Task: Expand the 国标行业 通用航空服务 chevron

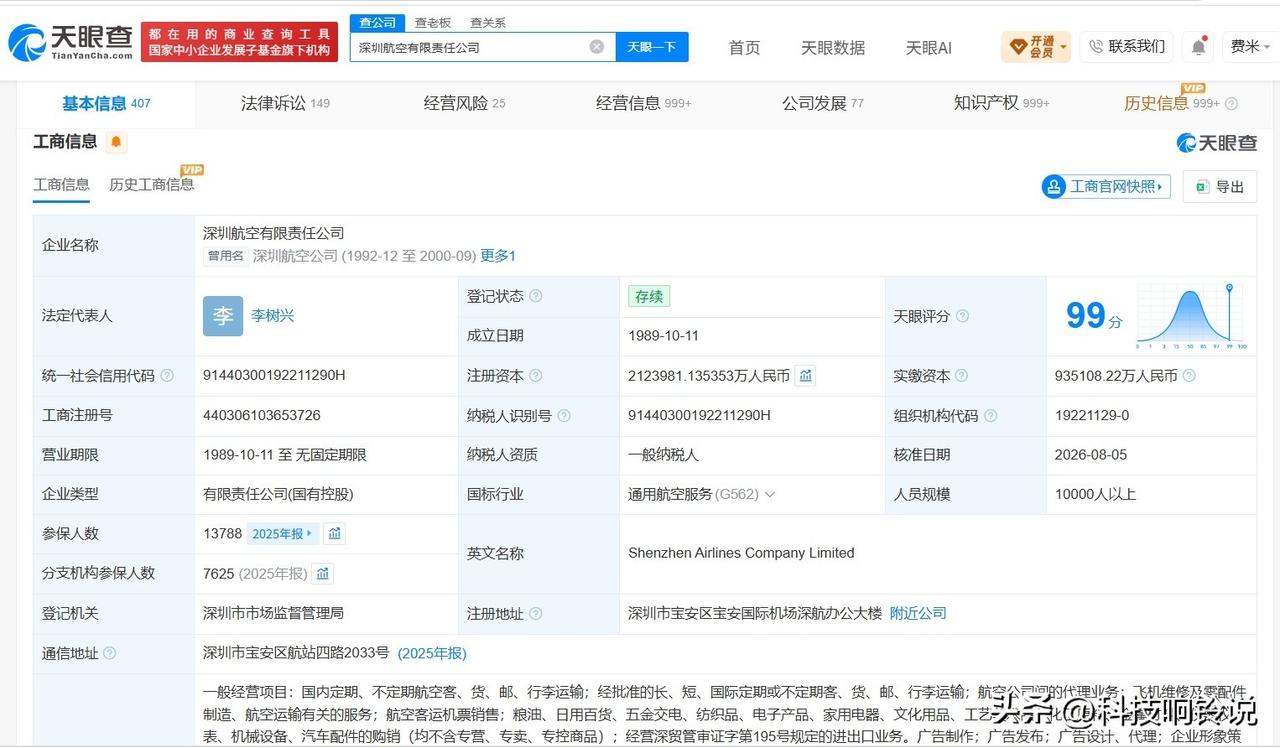Action: click(770, 495)
